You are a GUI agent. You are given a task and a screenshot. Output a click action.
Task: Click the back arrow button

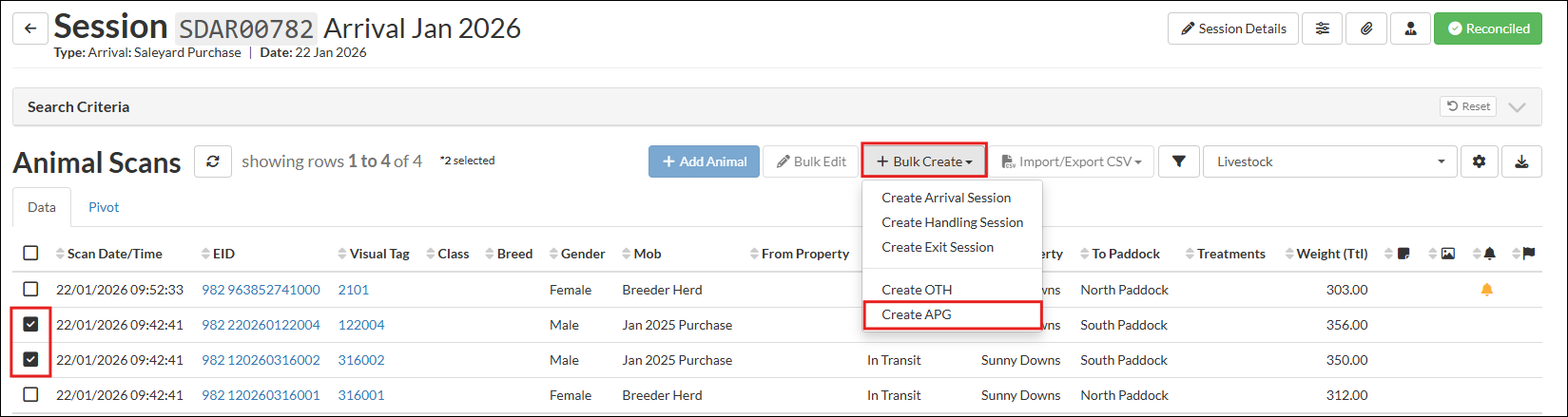pos(30,28)
